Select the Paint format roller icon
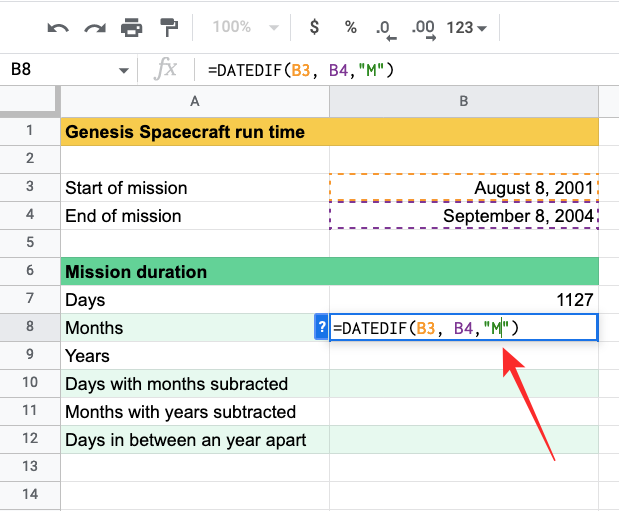The height and width of the screenshot is (511, 619). (x=167, y=27)
